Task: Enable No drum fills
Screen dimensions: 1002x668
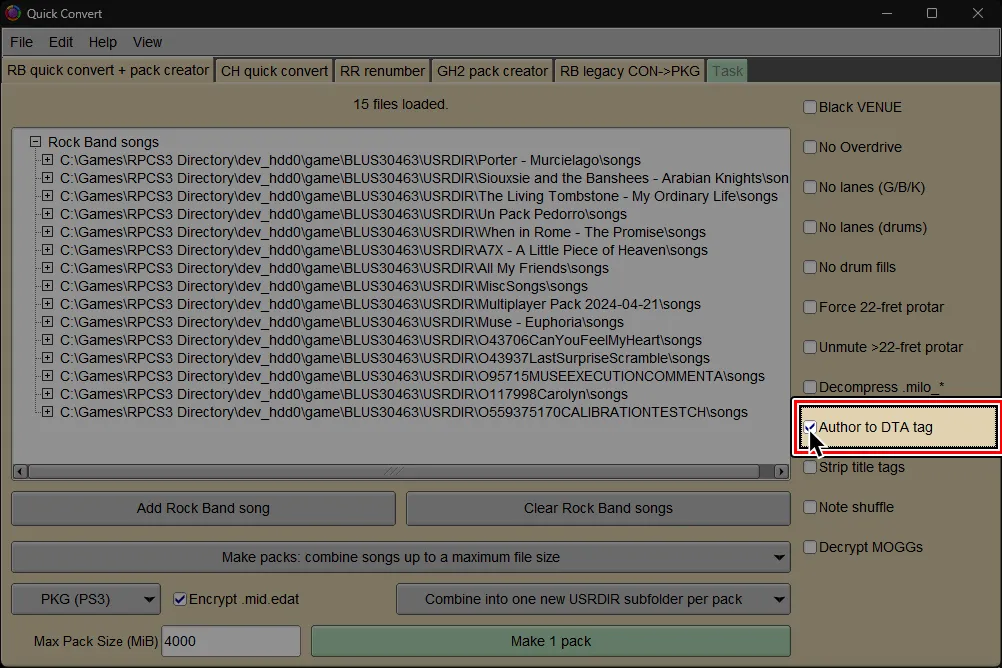Action: coord(809,267)
